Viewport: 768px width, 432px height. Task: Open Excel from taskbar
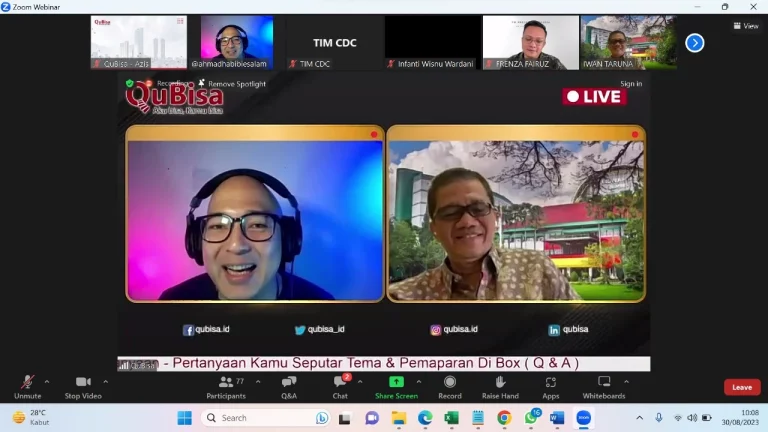pos(451,418)
